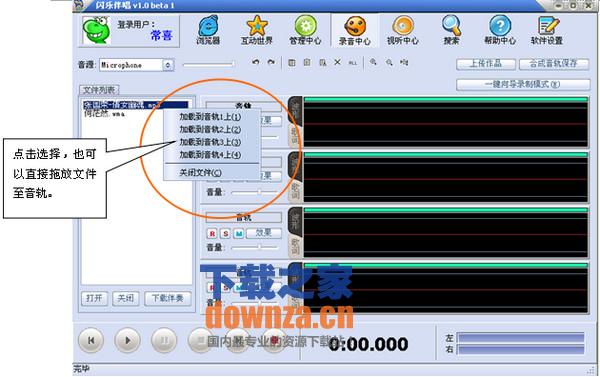The width and height of the screenshot is (600, 377).
Task: Open 帮助中心 question mark icon
Action: point(500,30)
